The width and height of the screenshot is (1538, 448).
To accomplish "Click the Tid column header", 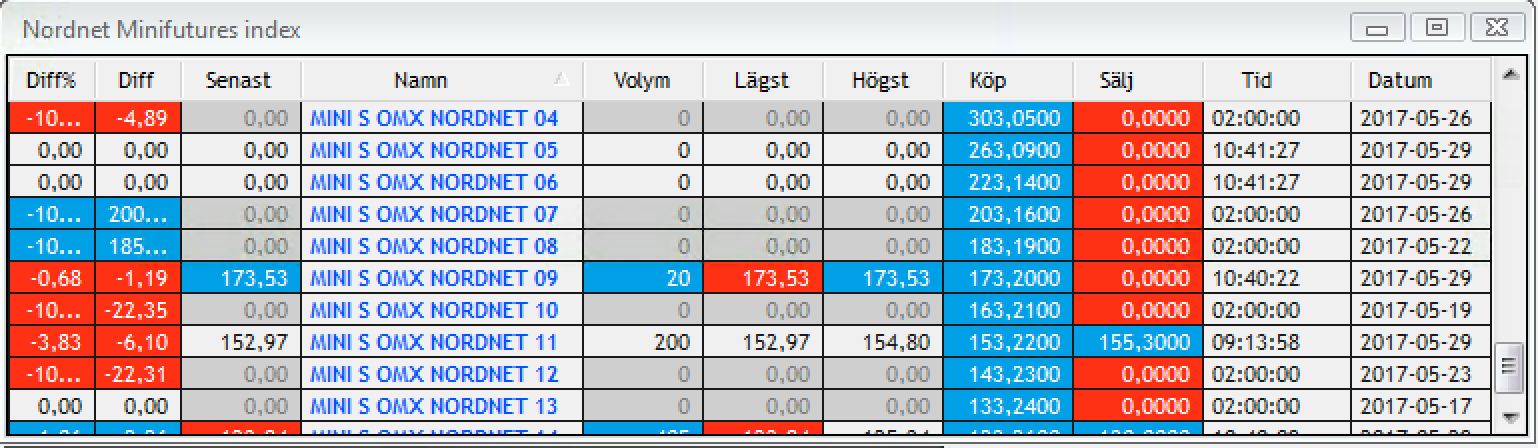I will [x=1256, y=81].
